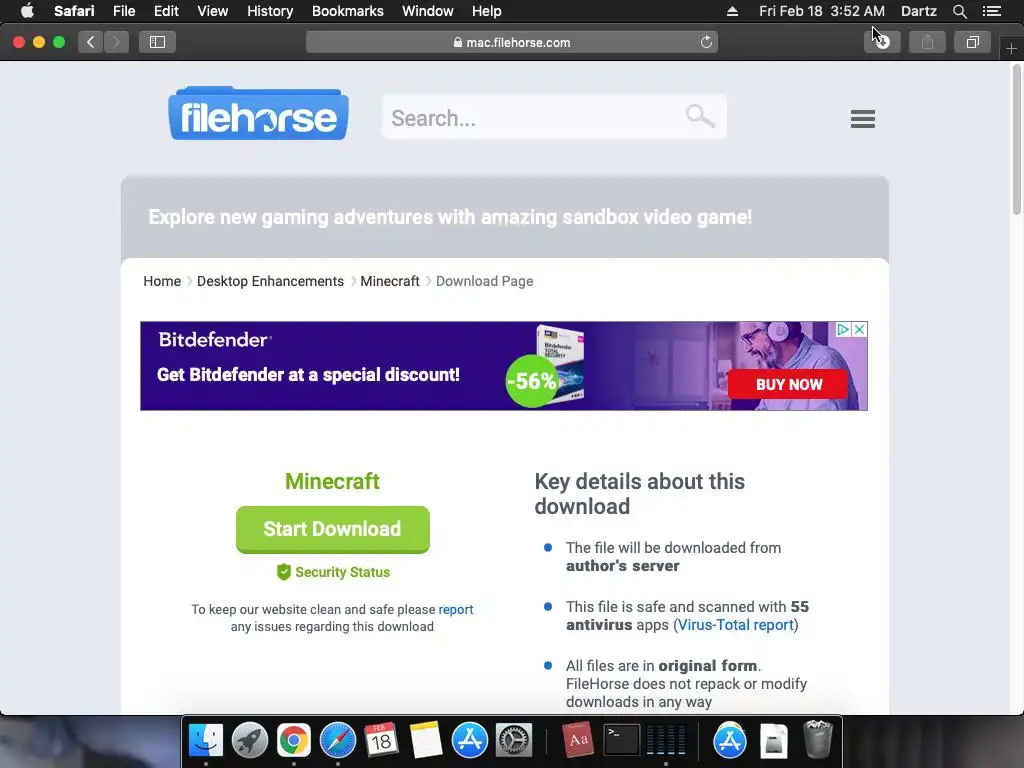Click the report link
The height and width of the screenshot is (768, 1024).
point(456,609)
